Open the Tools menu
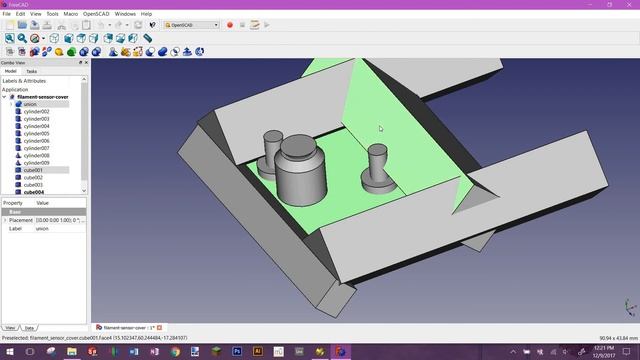640x360 pixels. (x=52, y=14)
